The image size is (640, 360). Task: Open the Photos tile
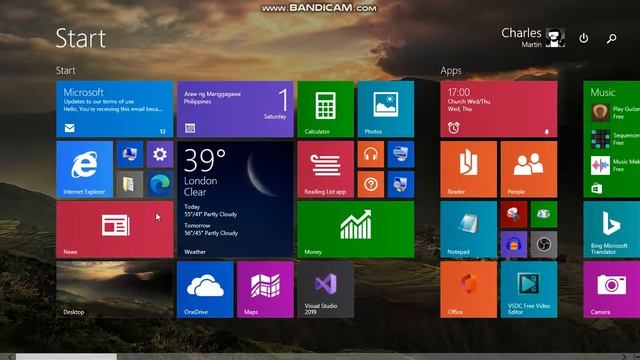click(386, 109)
